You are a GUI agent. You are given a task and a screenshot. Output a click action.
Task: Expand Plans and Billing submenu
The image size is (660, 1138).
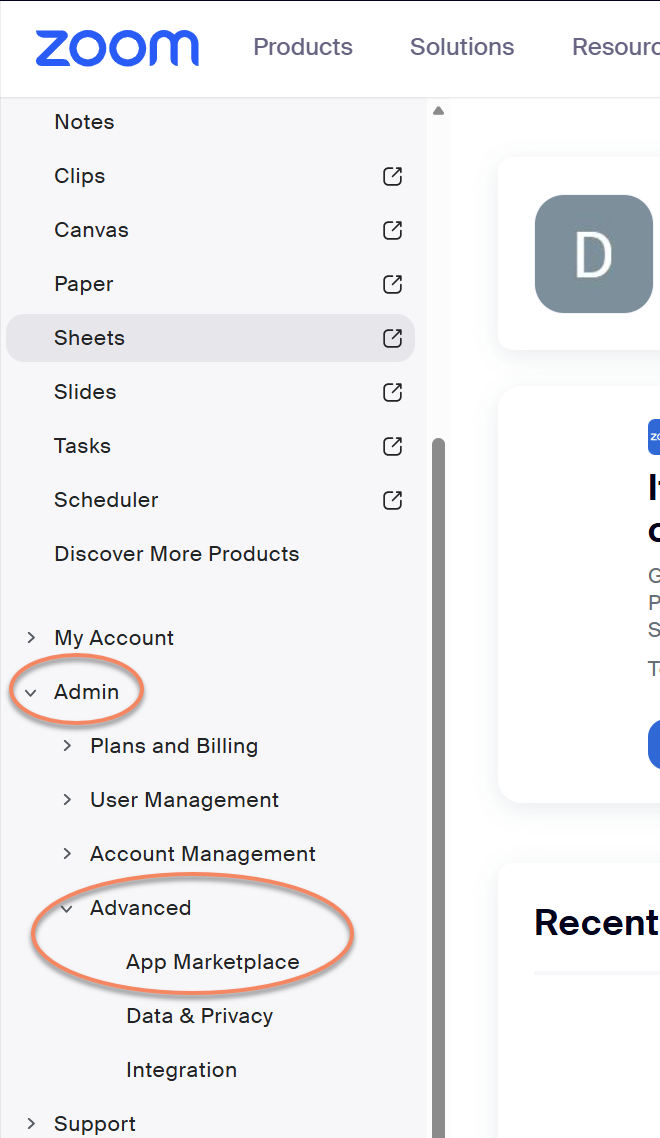[x=68, y=745]
